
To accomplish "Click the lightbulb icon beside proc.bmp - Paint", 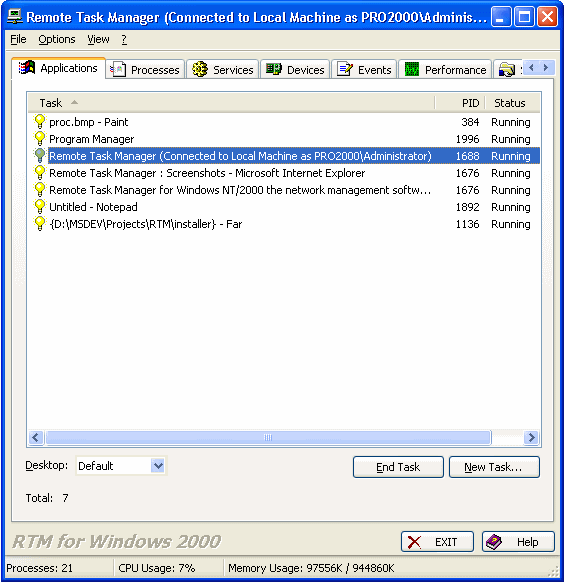I will tap(39, 122).
